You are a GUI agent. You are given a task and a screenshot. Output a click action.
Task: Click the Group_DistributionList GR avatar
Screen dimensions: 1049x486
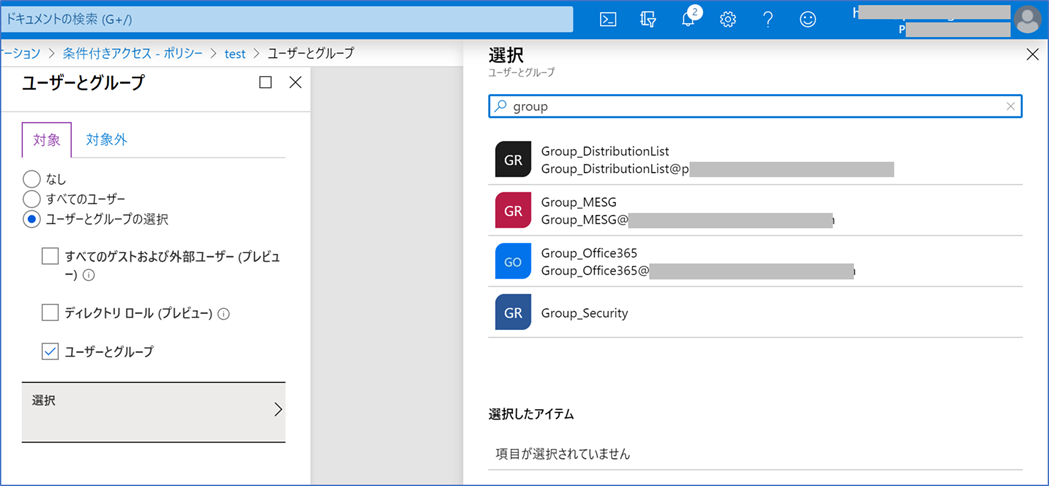coord(513,159)
